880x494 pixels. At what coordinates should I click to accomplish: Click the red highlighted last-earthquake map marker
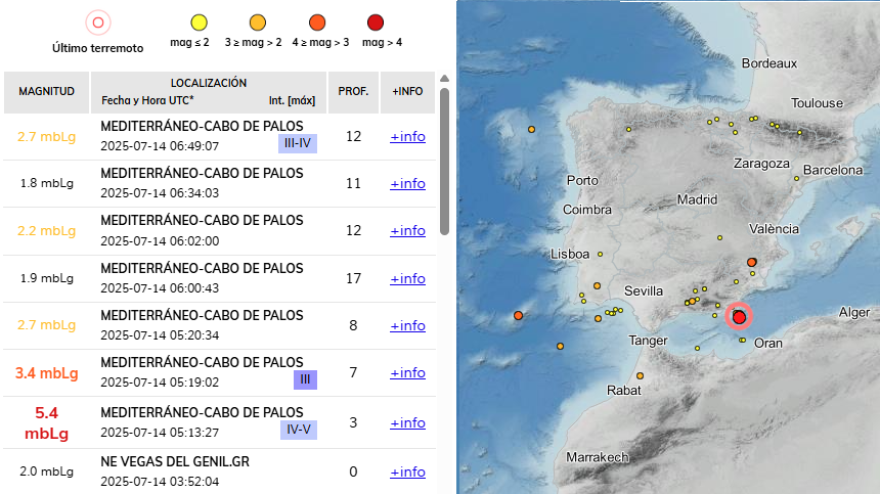(739, 317)
